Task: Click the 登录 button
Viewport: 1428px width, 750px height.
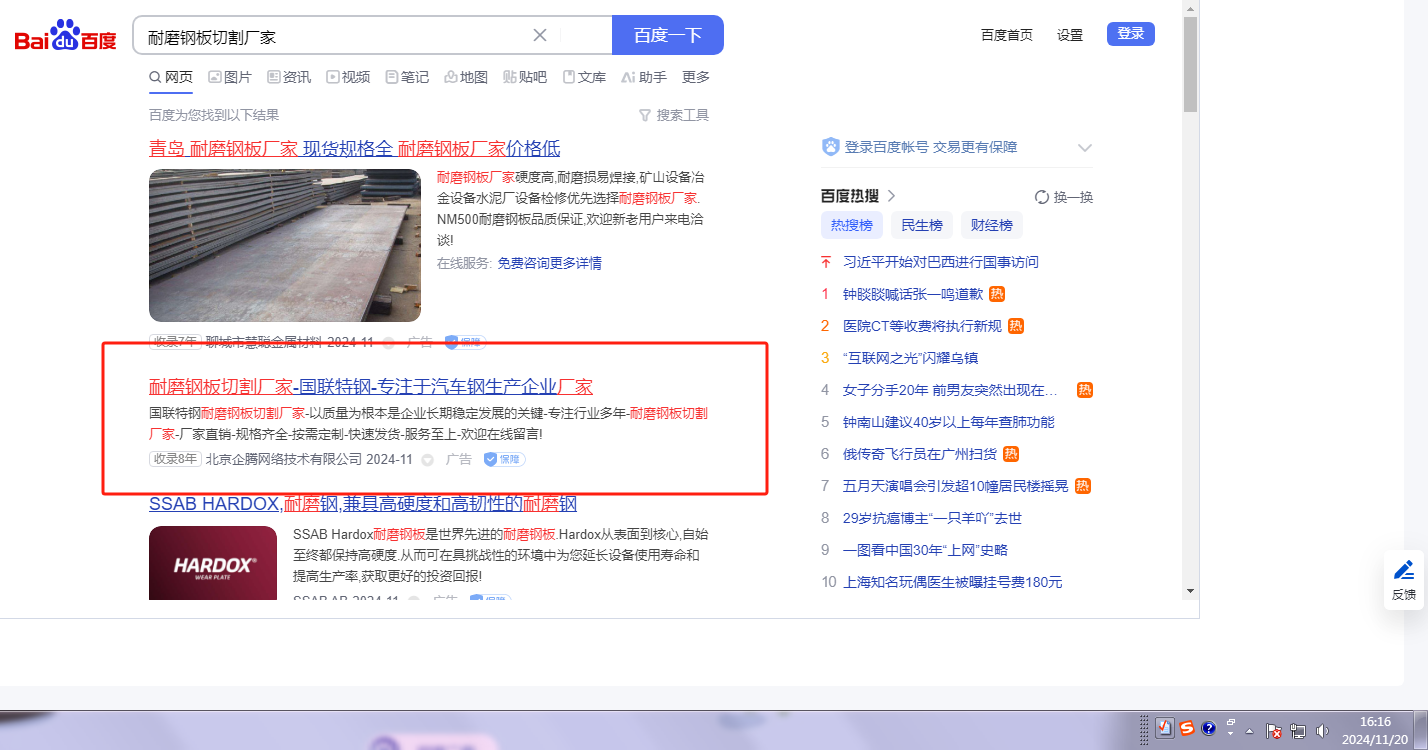Action: 1130,34
